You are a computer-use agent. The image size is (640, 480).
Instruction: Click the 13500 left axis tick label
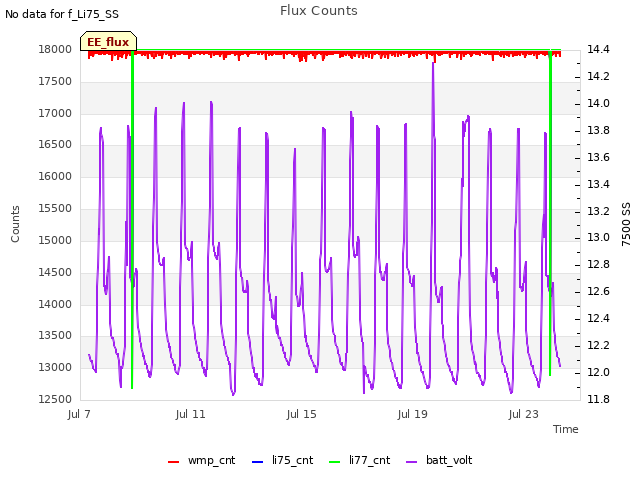pyautogui.click(x=55, y=336)
